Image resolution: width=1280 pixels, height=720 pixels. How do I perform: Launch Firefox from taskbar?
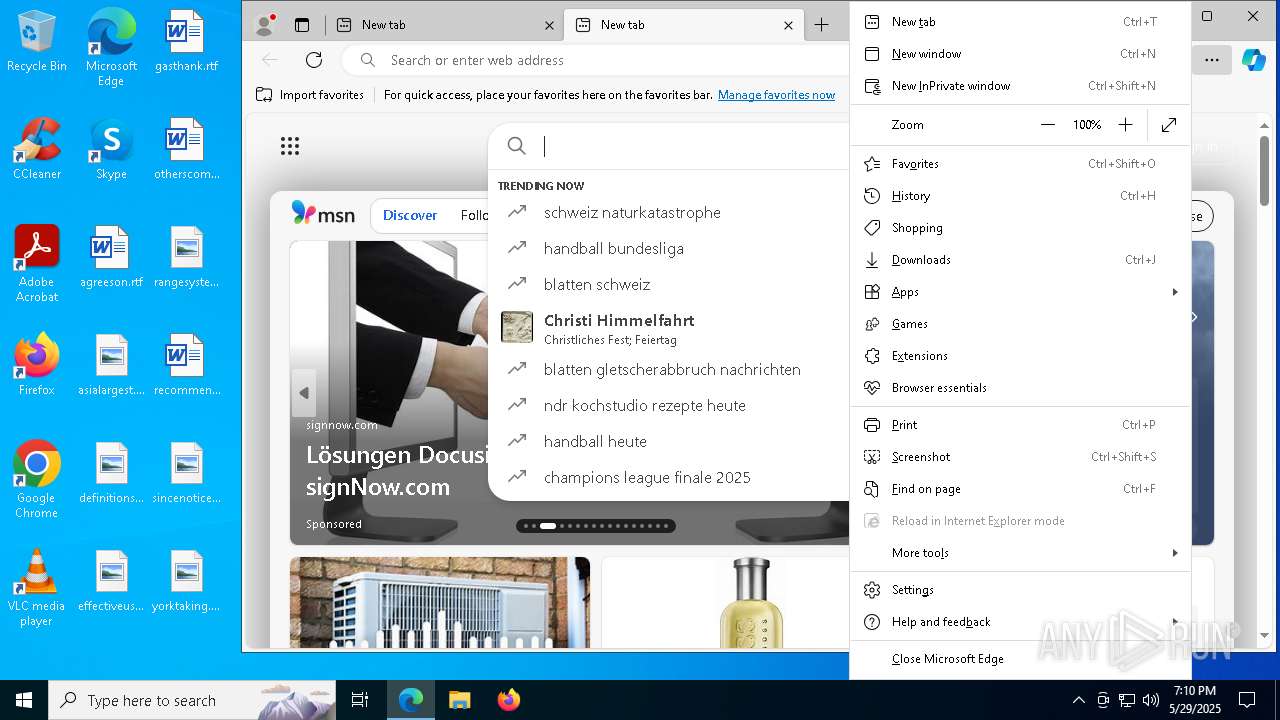pos(509,700)
